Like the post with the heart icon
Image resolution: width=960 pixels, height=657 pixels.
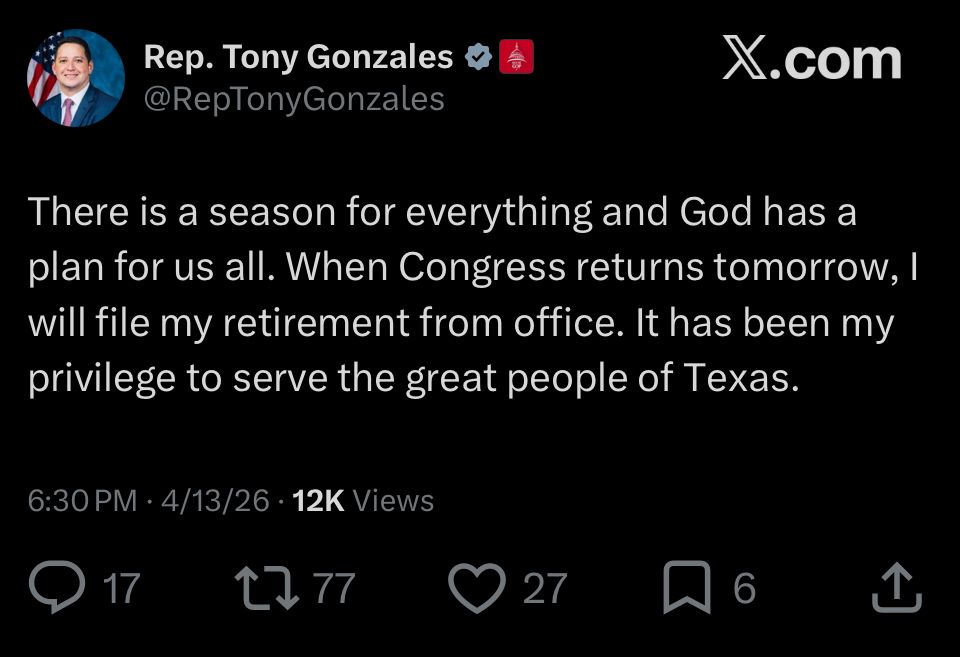point(476,588)
